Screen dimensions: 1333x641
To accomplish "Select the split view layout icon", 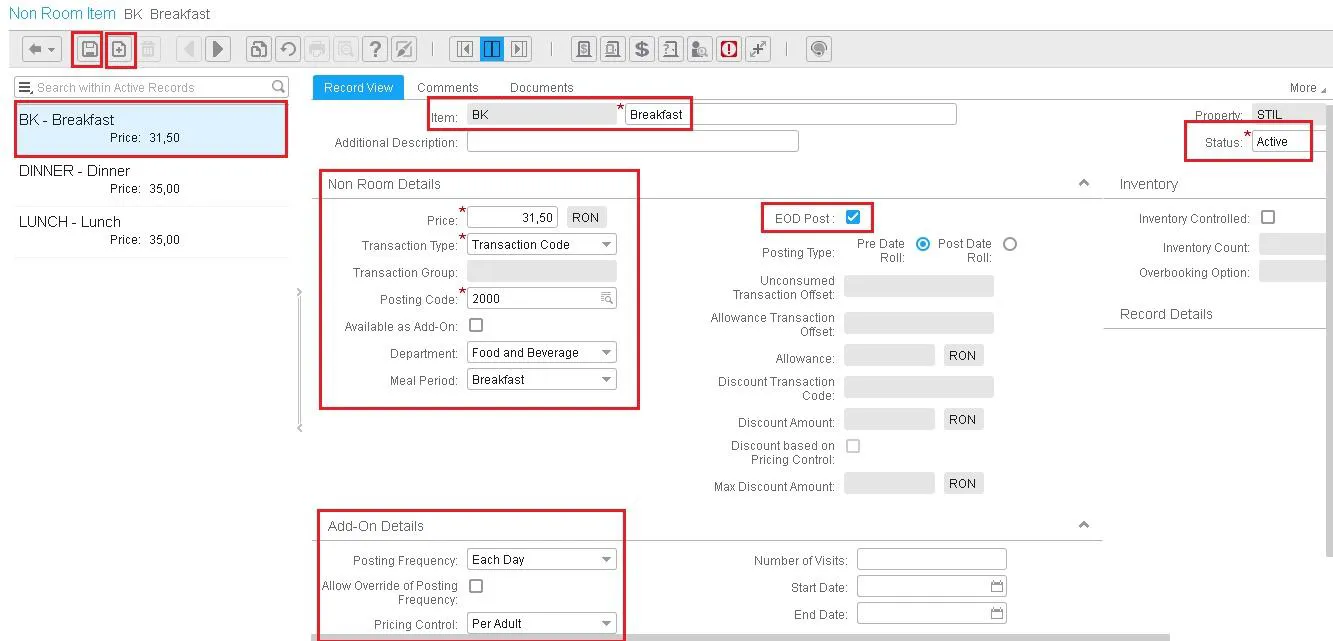I will point(491,48).
